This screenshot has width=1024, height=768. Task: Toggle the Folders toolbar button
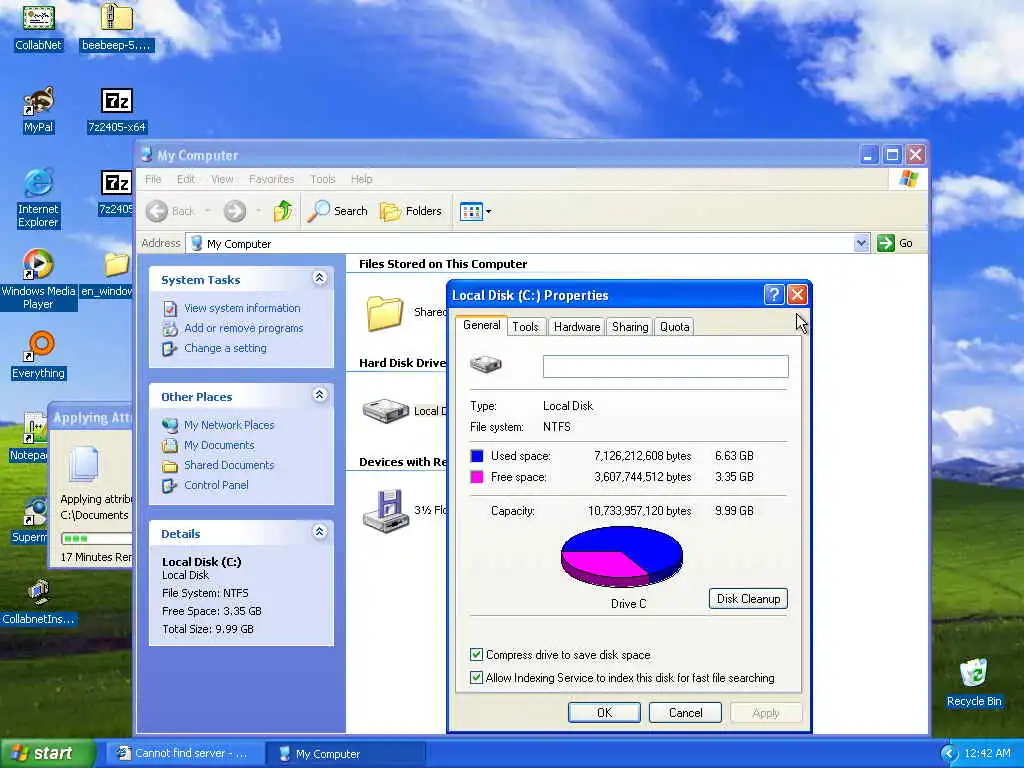point(411,211)
